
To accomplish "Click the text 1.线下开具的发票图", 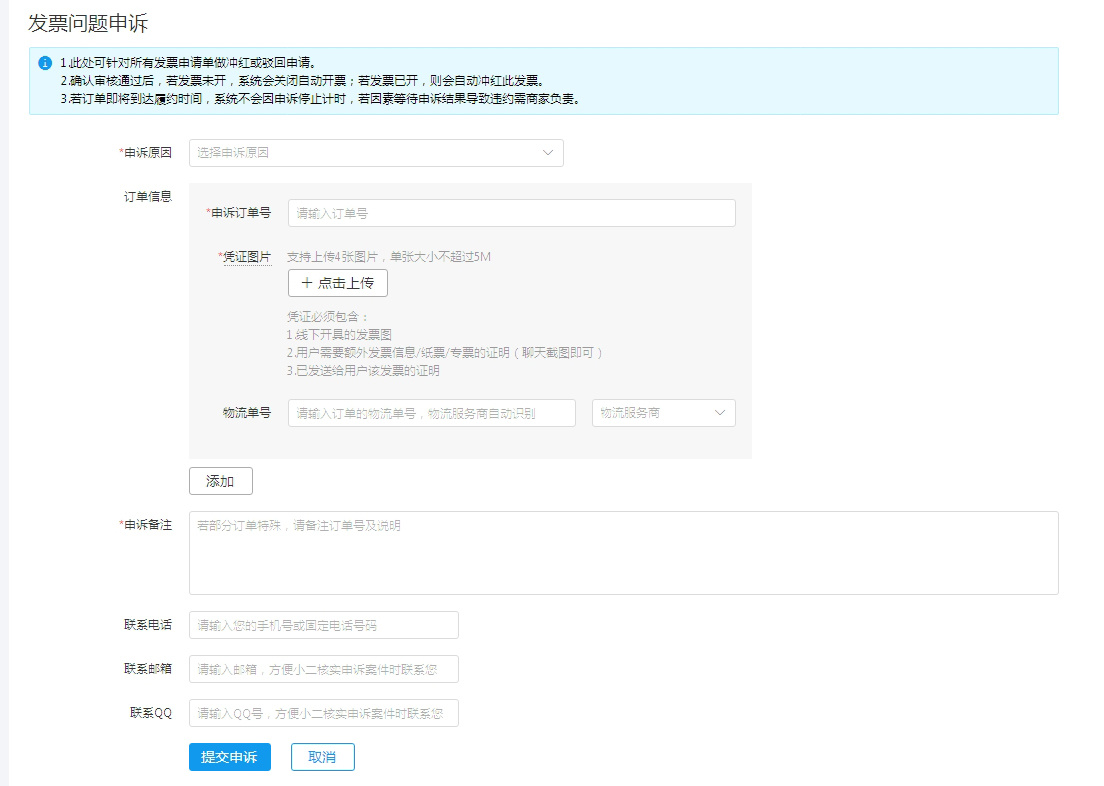I will point(339,335).
